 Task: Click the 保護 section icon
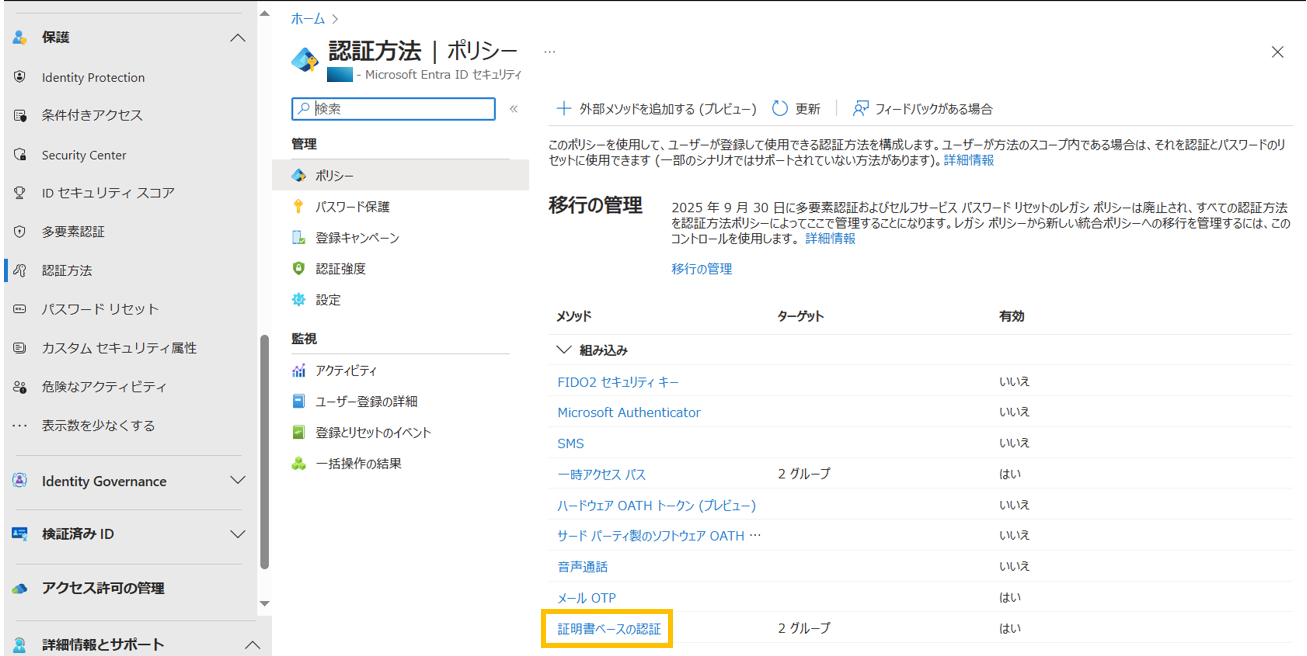click(19, 37)
